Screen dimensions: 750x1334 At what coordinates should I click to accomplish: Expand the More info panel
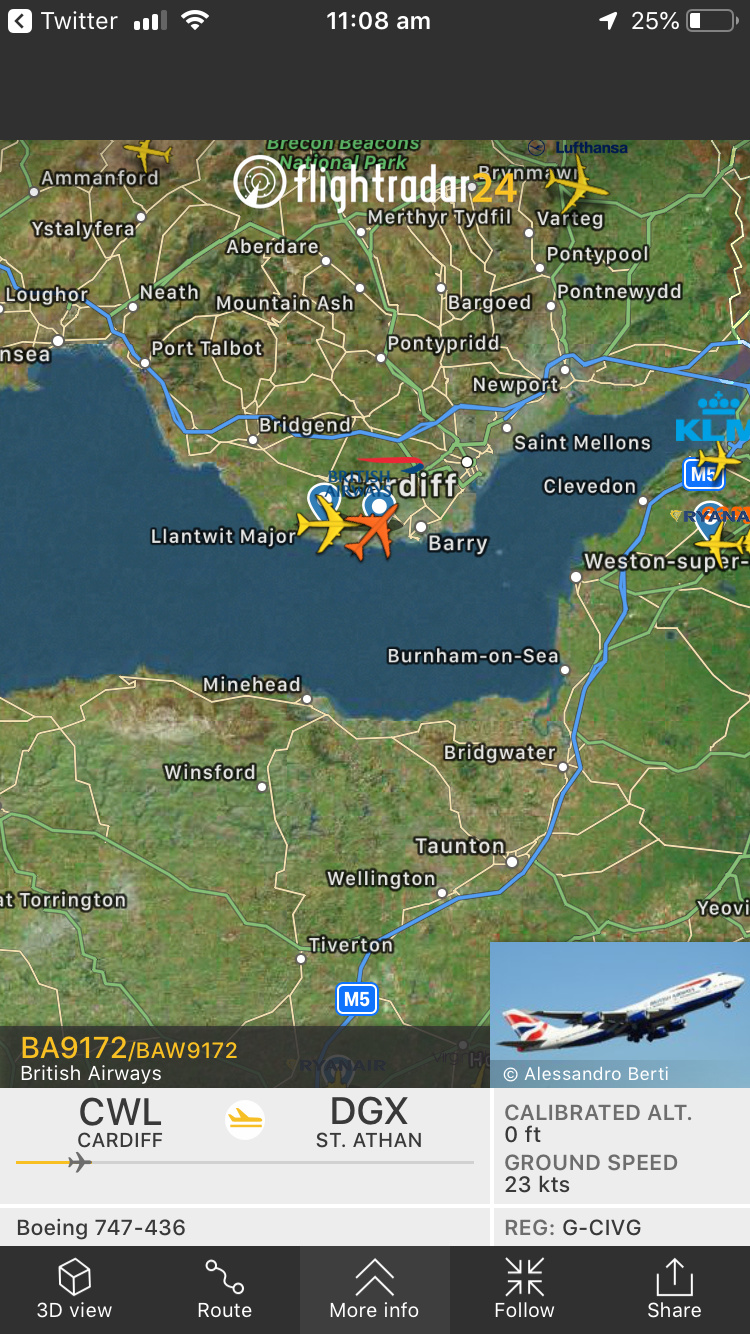(x=375, y=1290)
